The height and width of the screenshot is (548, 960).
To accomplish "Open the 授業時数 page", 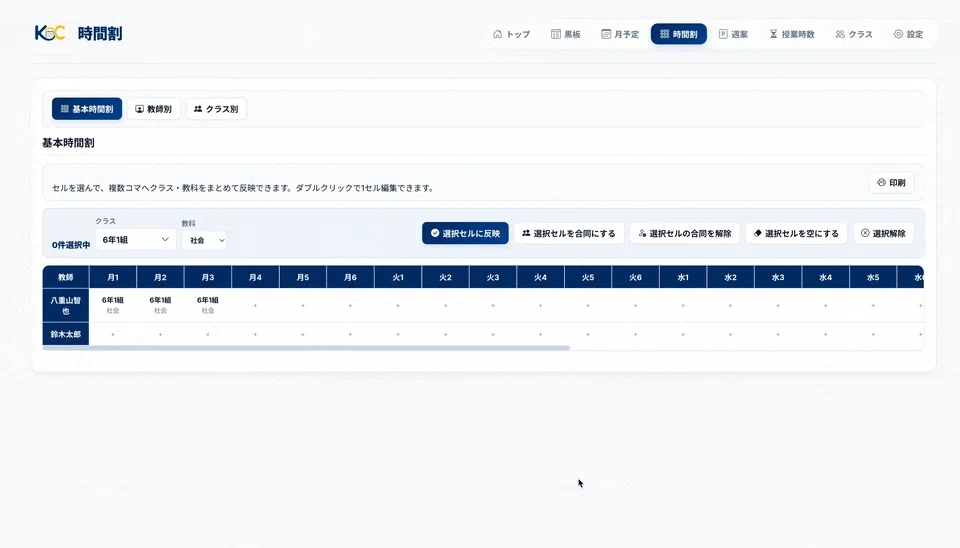I will 792,34.
